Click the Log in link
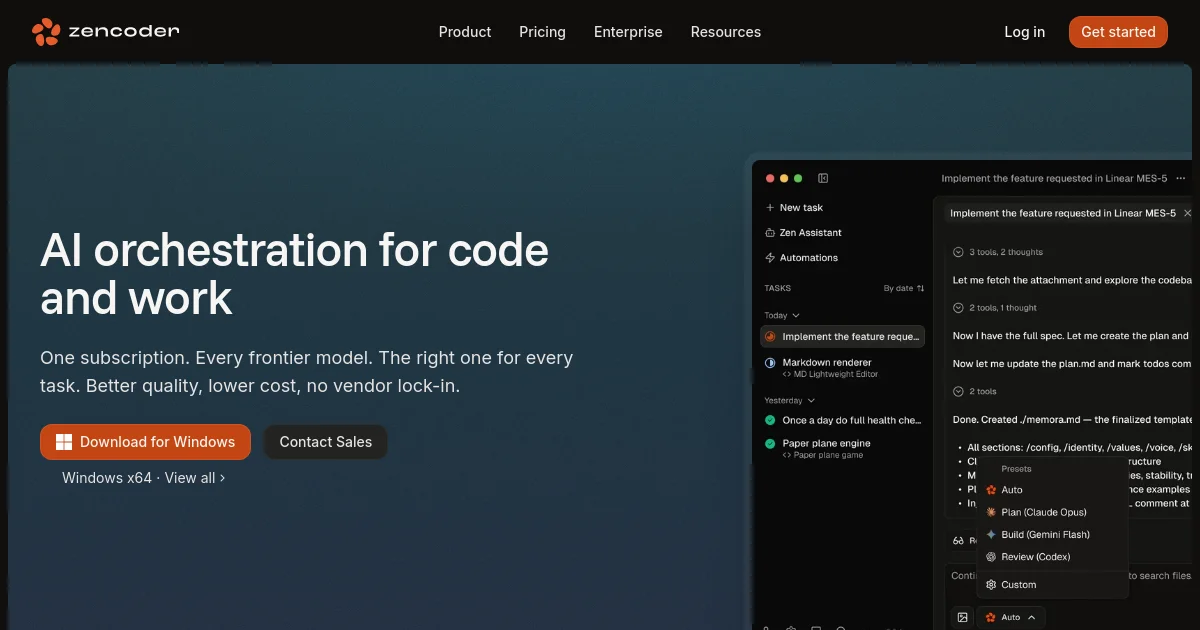The width and height of the screenshot is (1200, 630). point(1025,32)
